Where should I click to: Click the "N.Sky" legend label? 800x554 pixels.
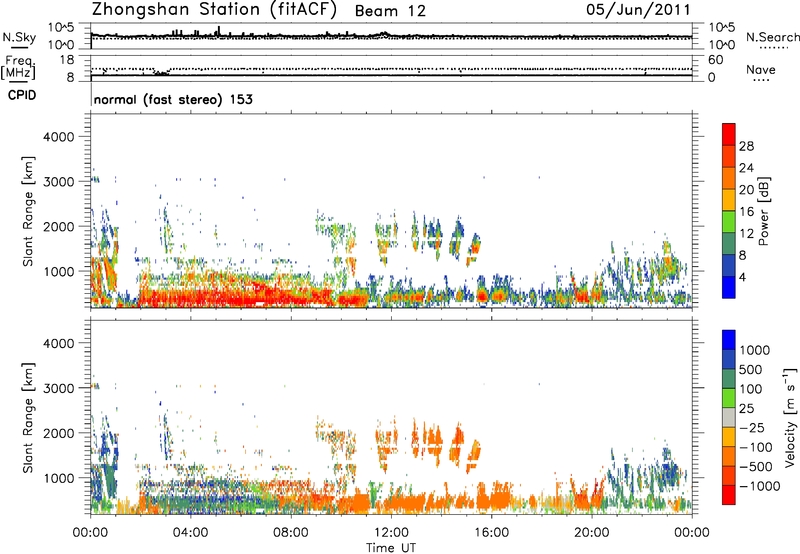(x=19, y=37)
